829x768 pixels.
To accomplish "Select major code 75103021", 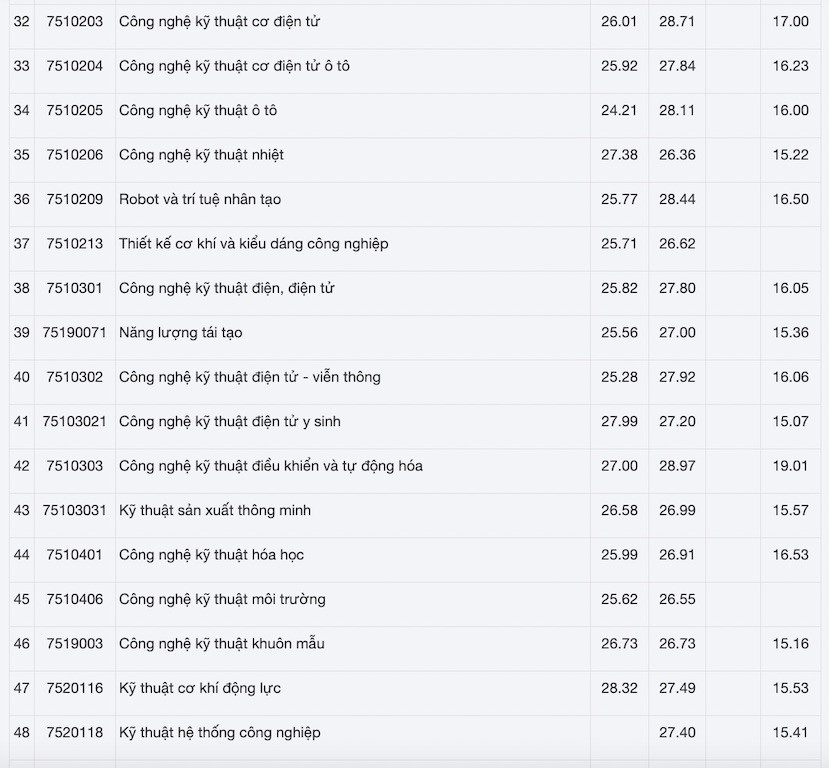I will 75,421.
